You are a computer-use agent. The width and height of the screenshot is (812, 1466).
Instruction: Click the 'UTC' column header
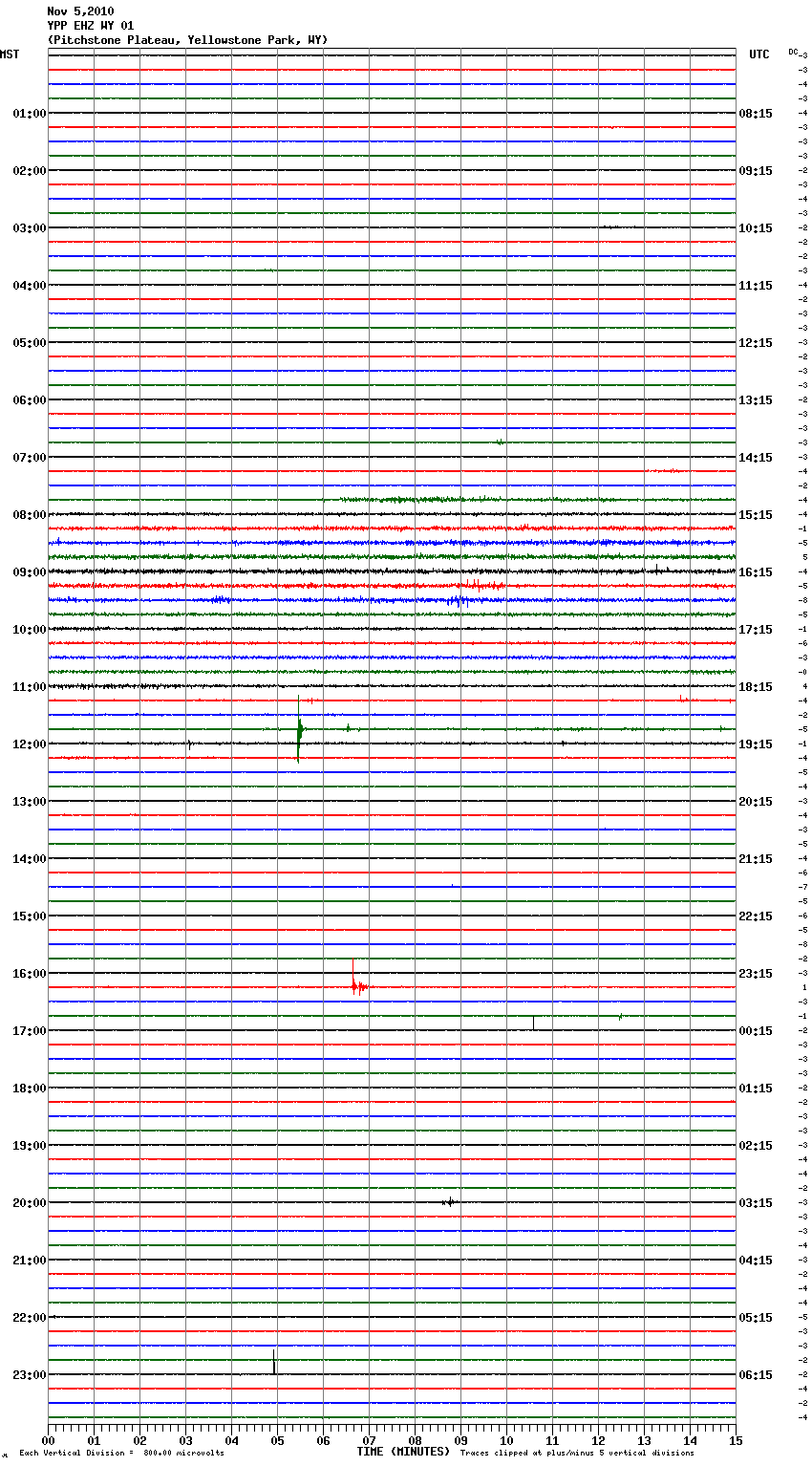tap(759, 54)
